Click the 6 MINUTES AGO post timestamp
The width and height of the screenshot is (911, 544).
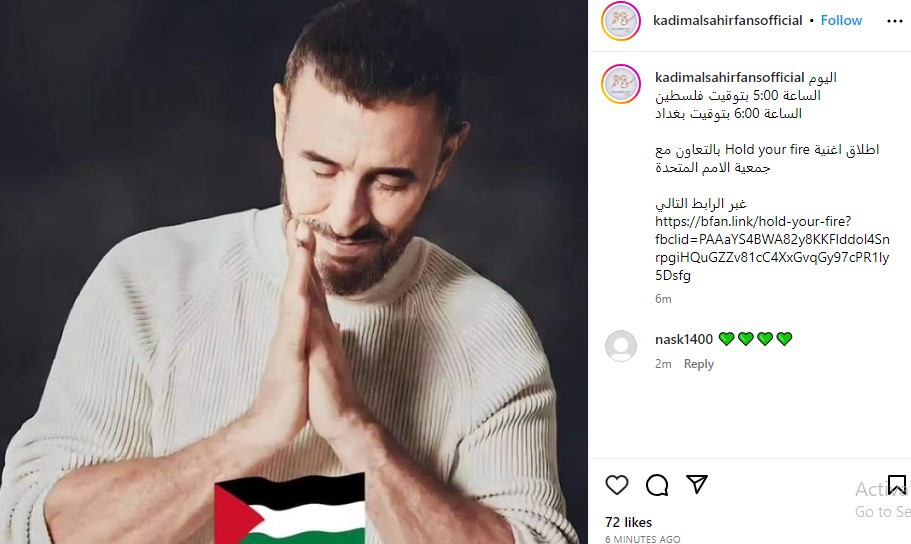(642, 539)
